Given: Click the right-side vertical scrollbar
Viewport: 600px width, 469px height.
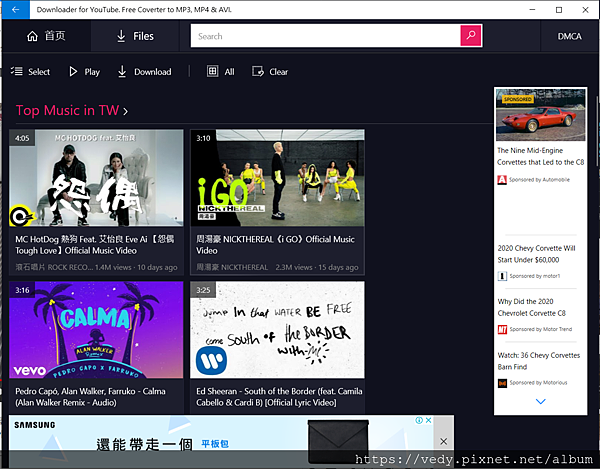Looking at the screenshot, I should coord(598,130).
